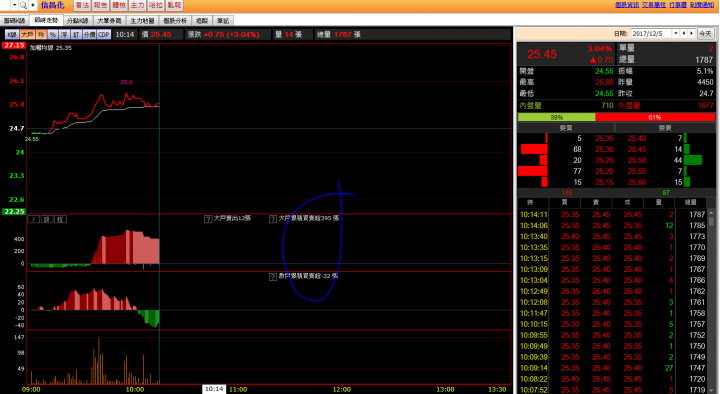Image resolution: width=720 pixels, height=394 pixels.
Task: Click the tick row at 10:14:11
Action: (x=613, y=214)
